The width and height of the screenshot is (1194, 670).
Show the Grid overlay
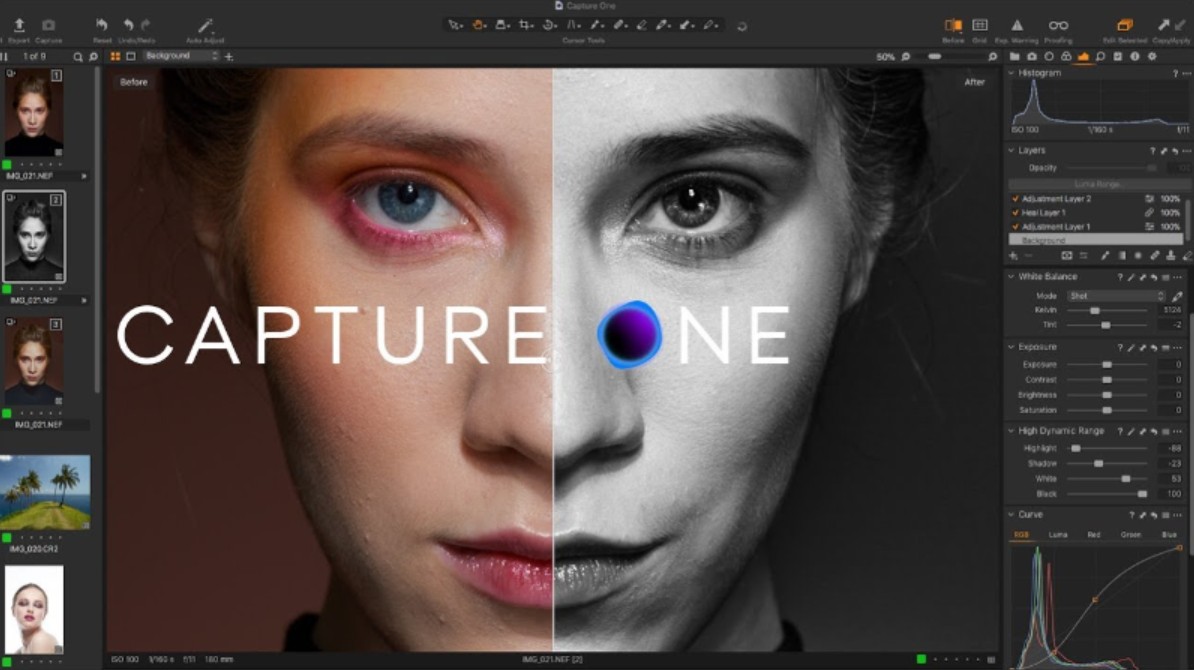pyautogui.click(x=980, y=25)
